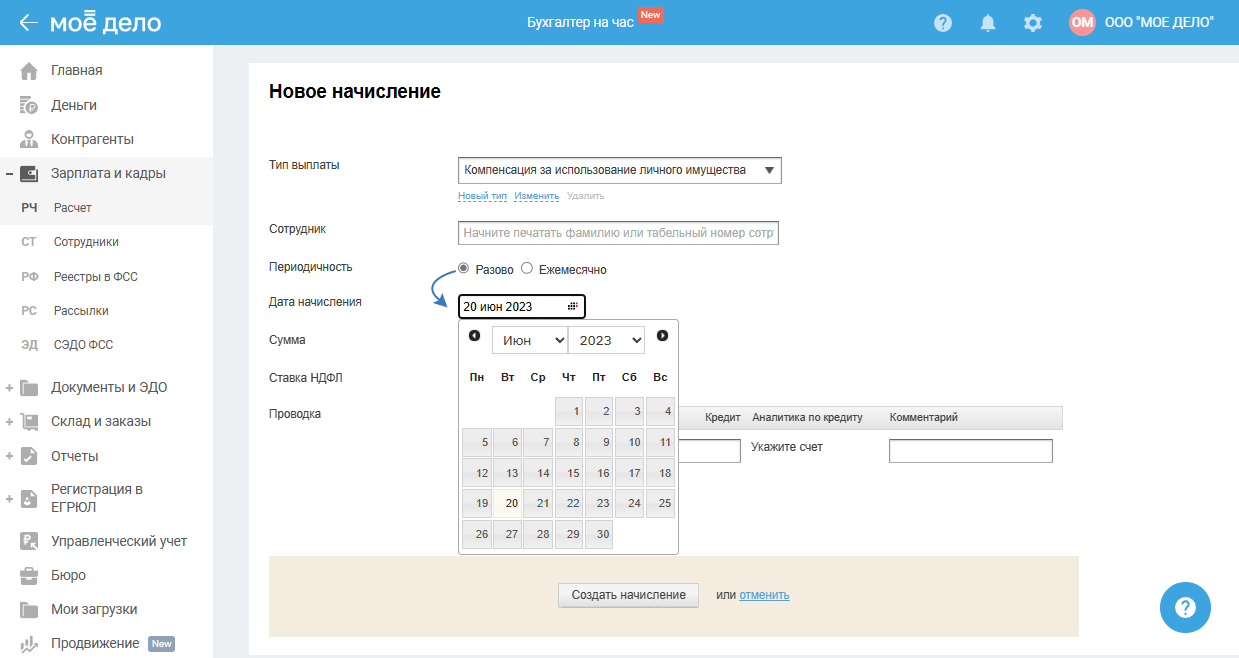Open the month dropdown showing Июнь

(x=529, y=341)
